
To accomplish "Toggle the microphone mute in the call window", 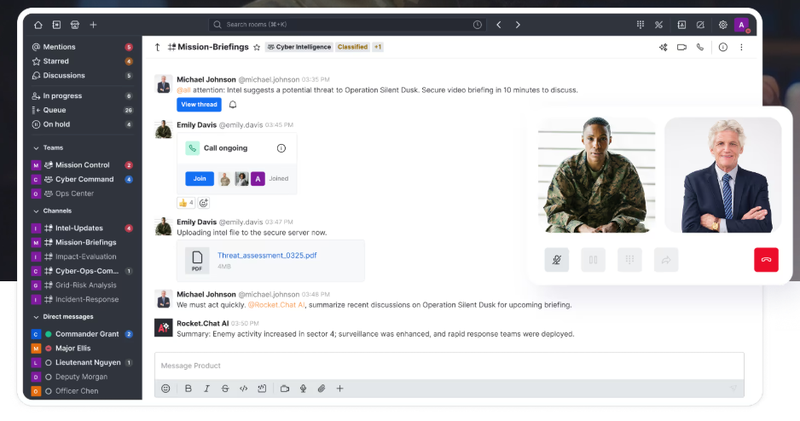I will (556, 260).
